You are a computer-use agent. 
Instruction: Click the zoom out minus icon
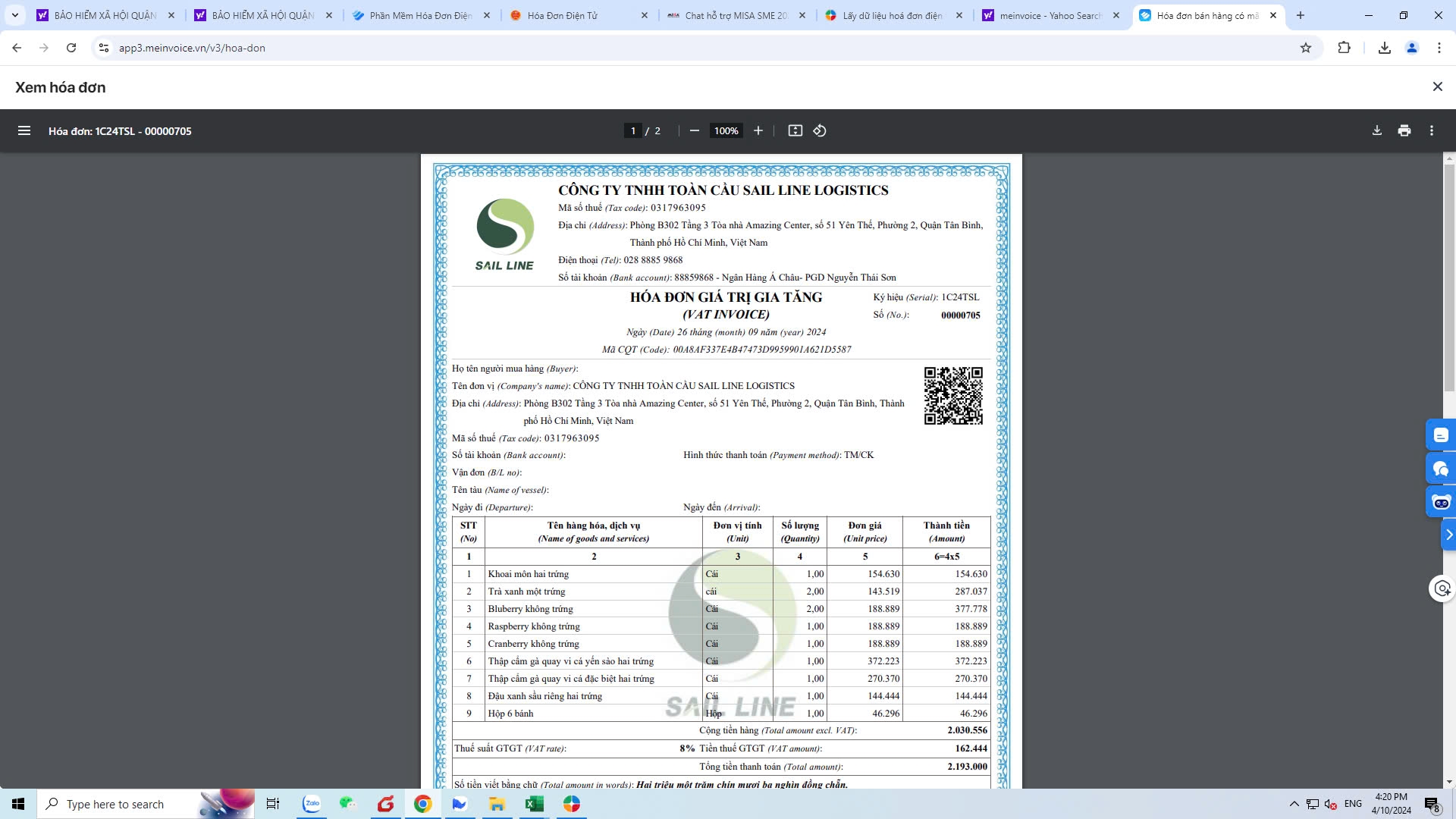point(694,130)
